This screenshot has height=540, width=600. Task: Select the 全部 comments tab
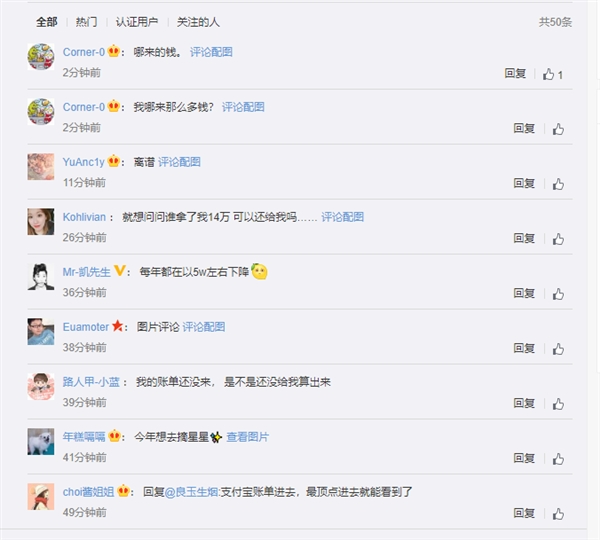(x=47, y=22)
